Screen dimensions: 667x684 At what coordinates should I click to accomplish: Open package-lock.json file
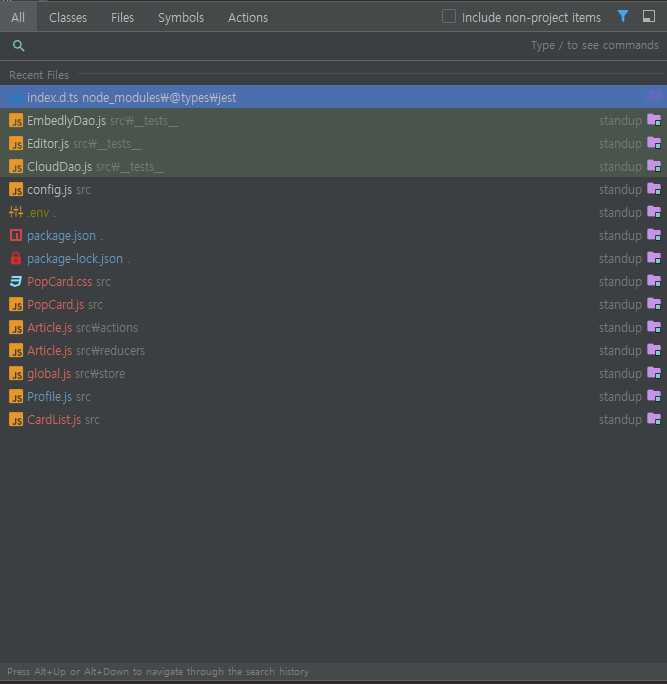[333, 259]
